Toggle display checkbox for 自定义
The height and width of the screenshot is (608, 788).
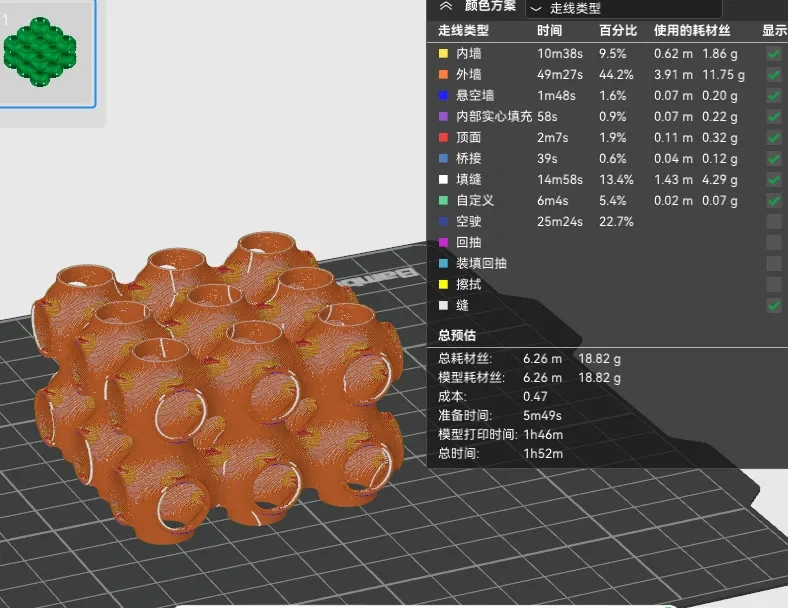[774, 201]
